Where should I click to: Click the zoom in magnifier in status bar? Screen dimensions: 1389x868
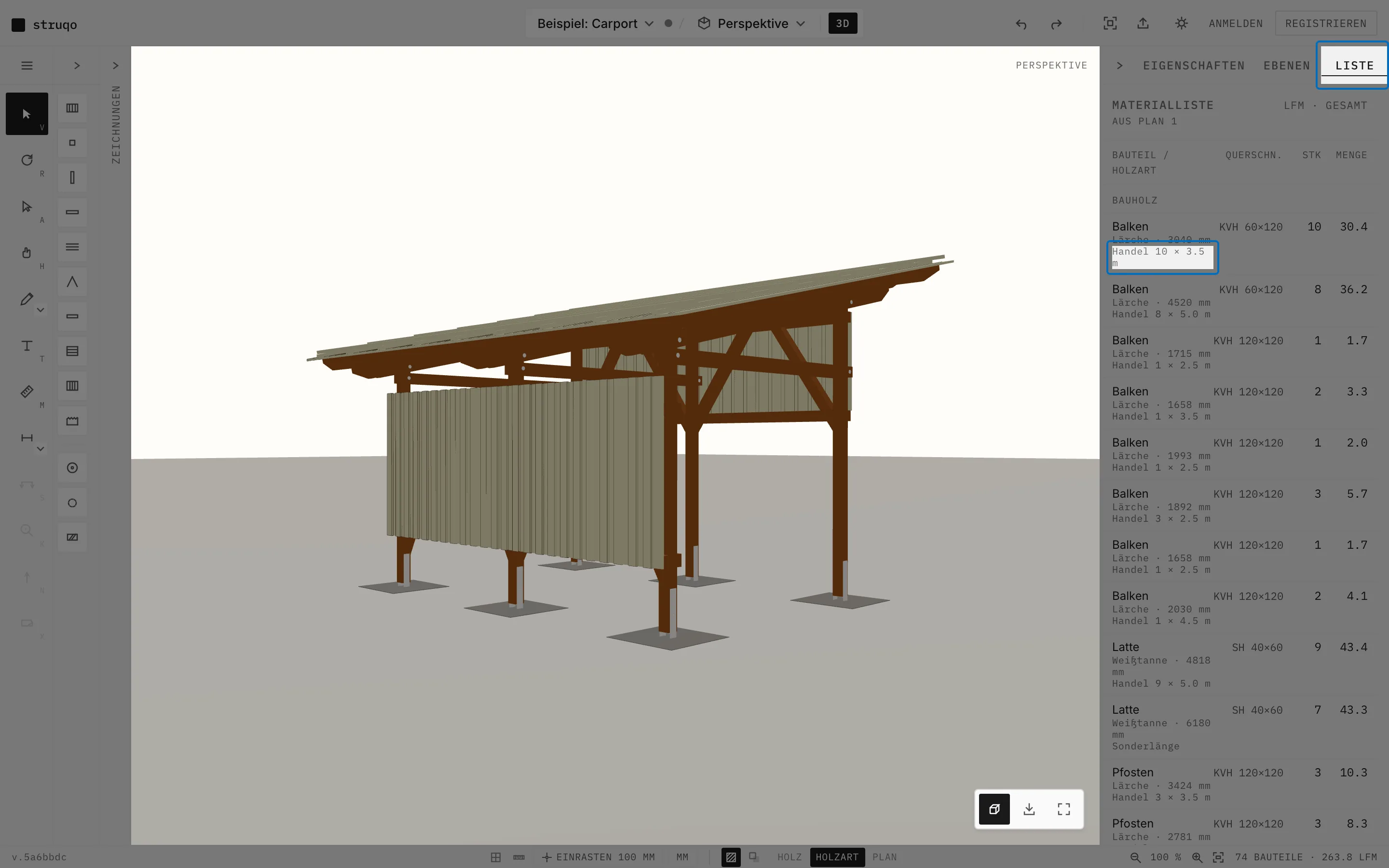[1197, 857]
